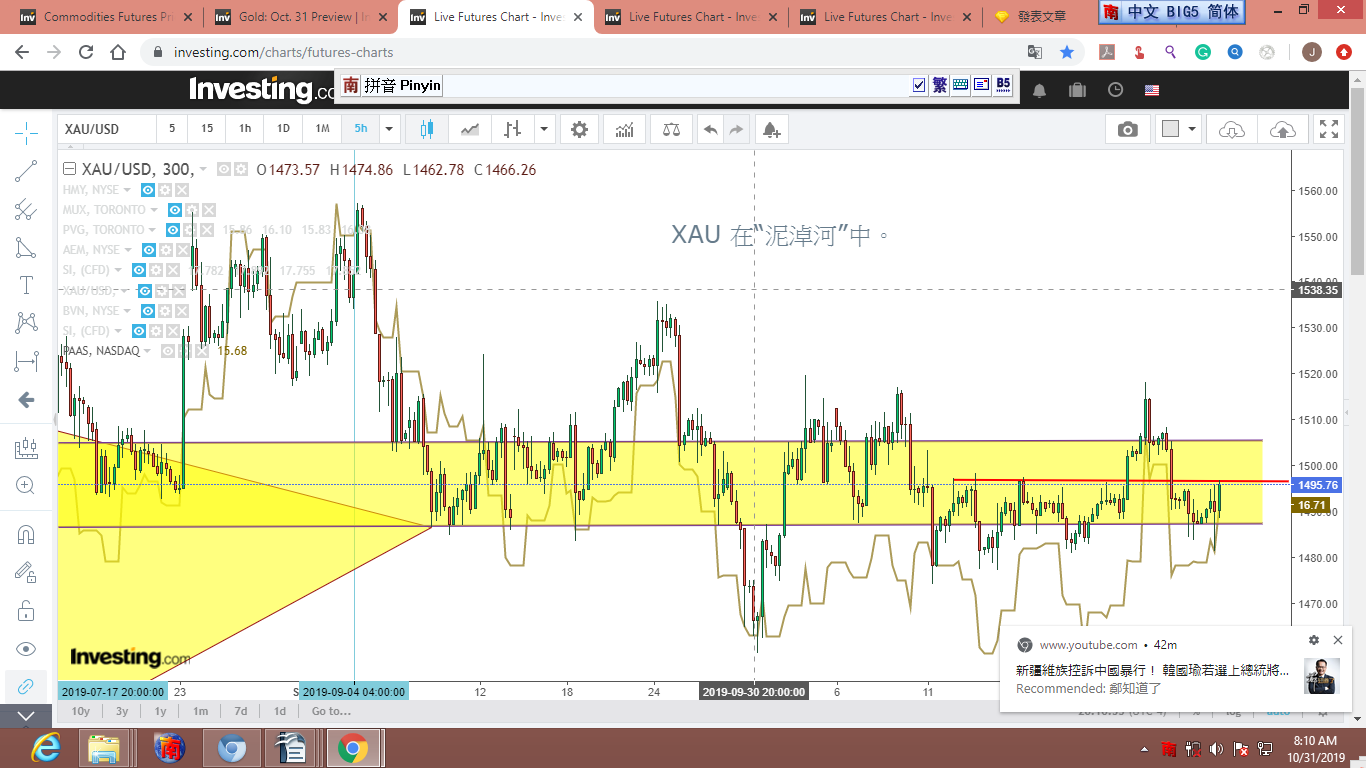Set chart range to 7d
The image size is (1366, 768).
click(x=240, y=712)
